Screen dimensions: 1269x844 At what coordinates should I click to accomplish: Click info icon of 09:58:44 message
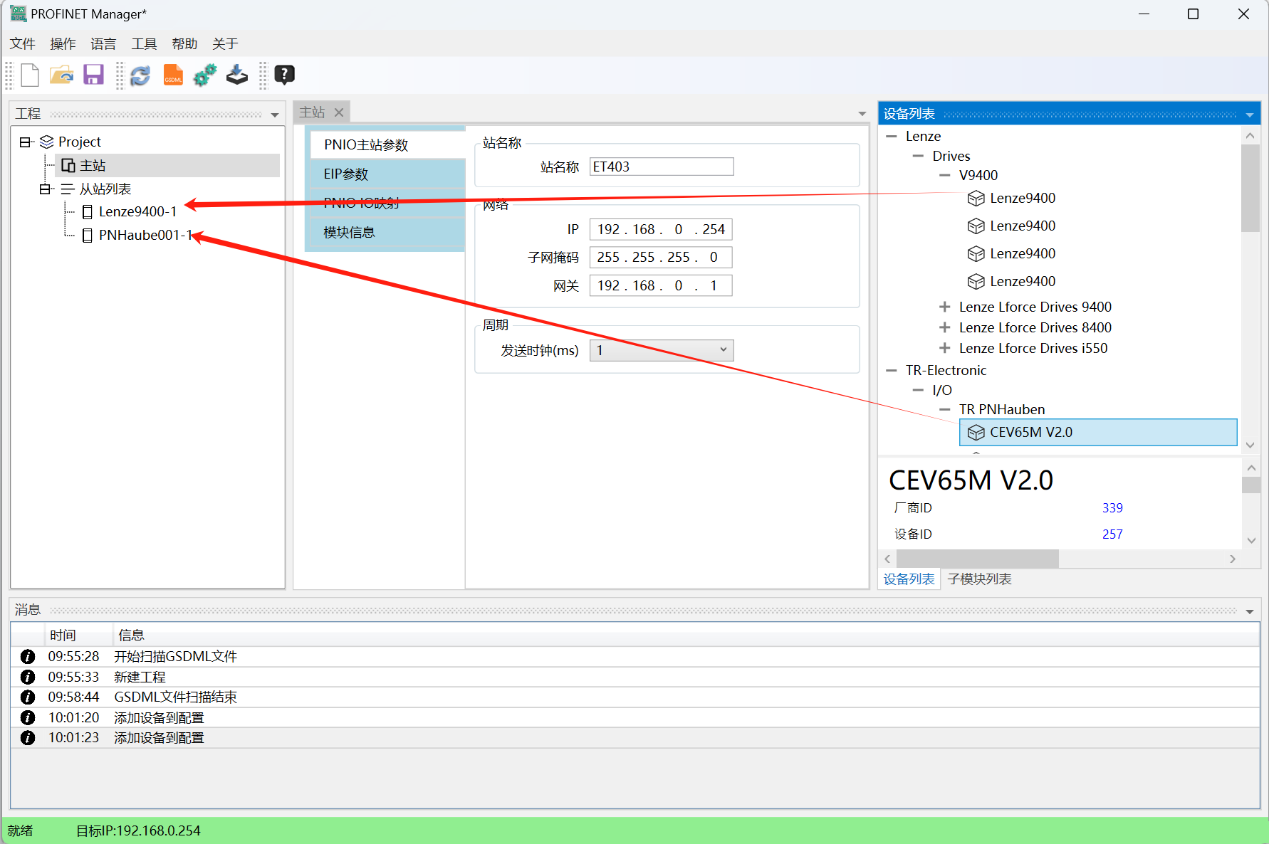(x=28, y=697)
